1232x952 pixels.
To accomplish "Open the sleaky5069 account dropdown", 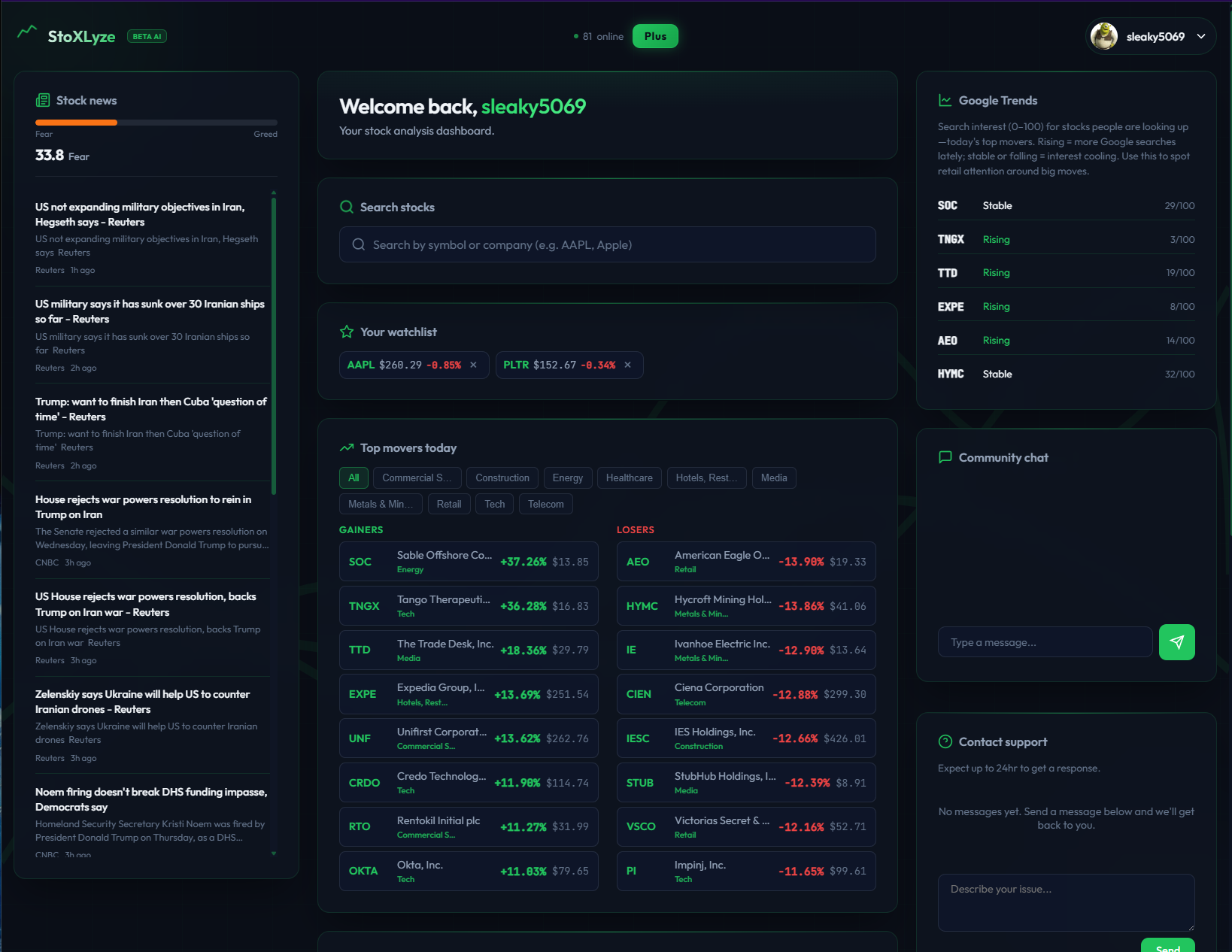I will coord(1201,35).
